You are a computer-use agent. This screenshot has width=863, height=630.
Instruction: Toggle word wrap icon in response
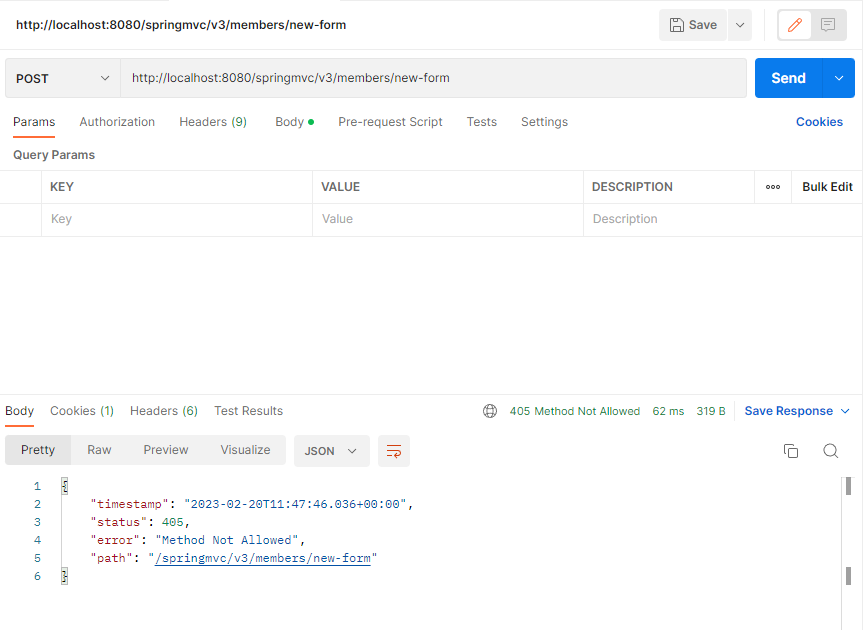[x=394, y=451]
